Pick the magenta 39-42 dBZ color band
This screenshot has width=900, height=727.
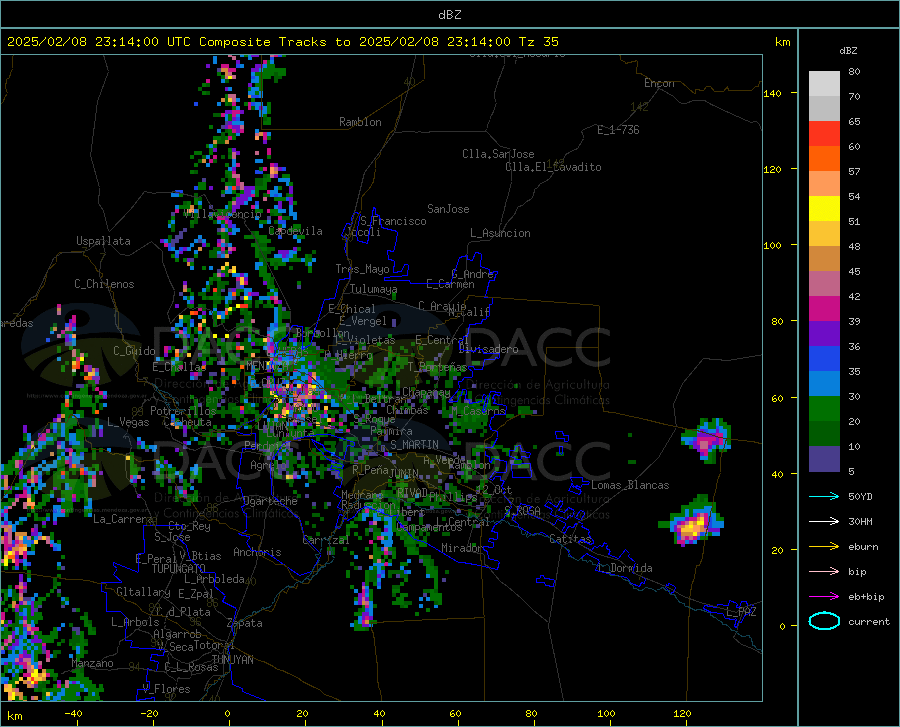coord(824,309)
